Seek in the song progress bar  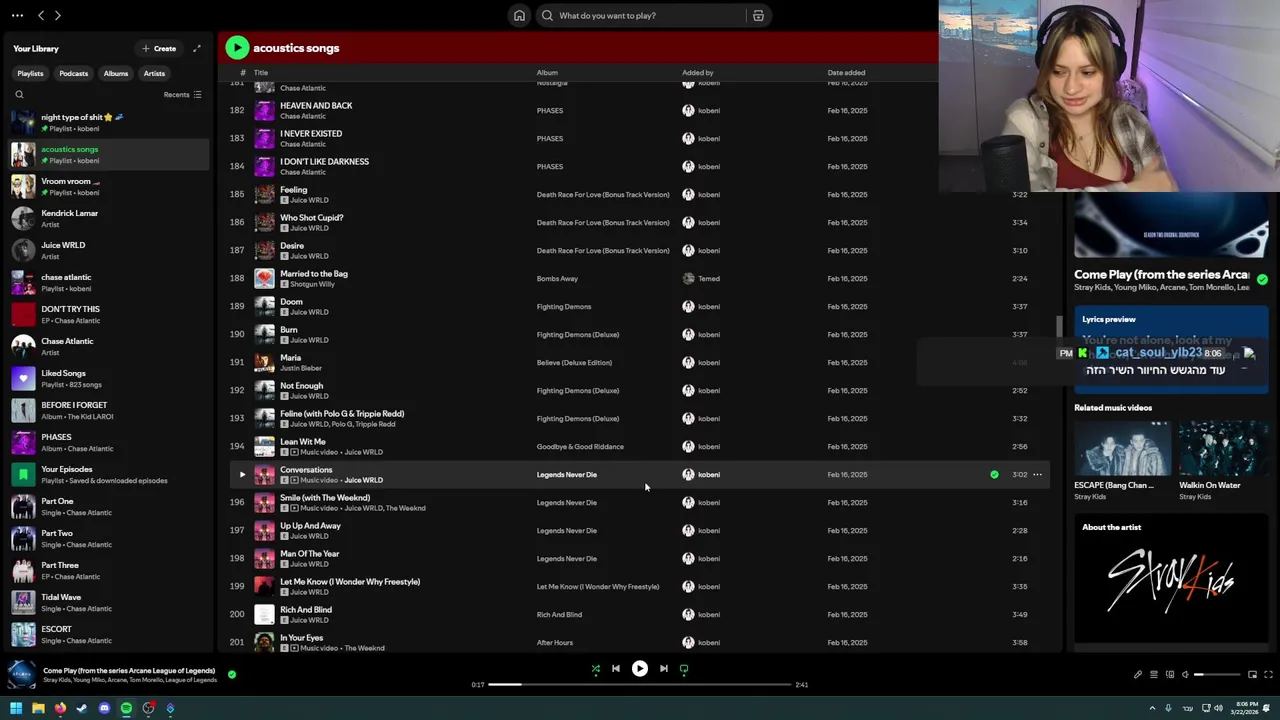pos(640,684)
